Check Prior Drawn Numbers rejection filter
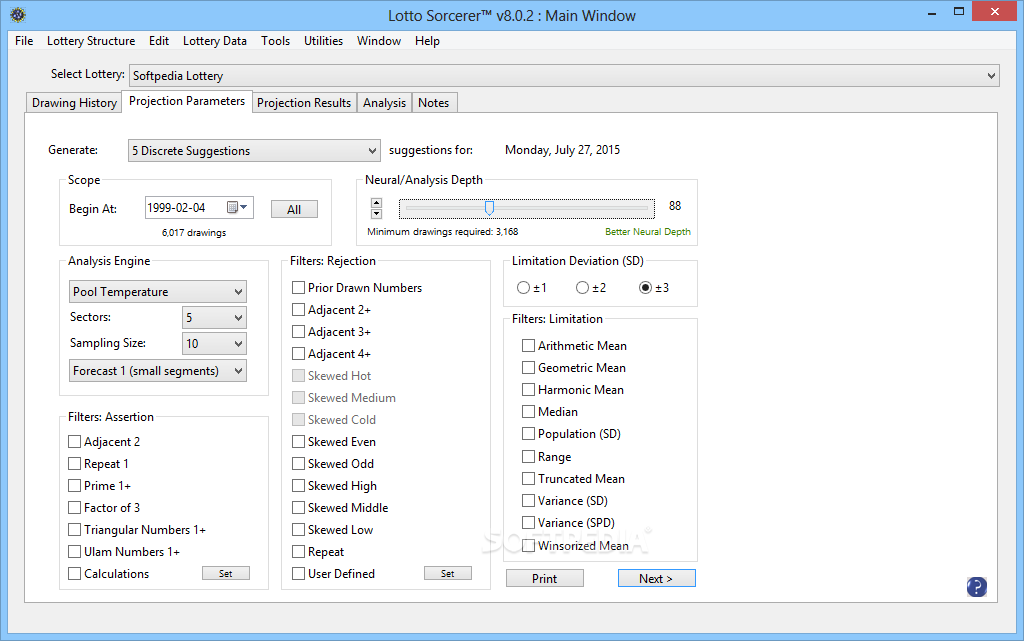Screen dimensions: 1024x641 click(298, 287)
